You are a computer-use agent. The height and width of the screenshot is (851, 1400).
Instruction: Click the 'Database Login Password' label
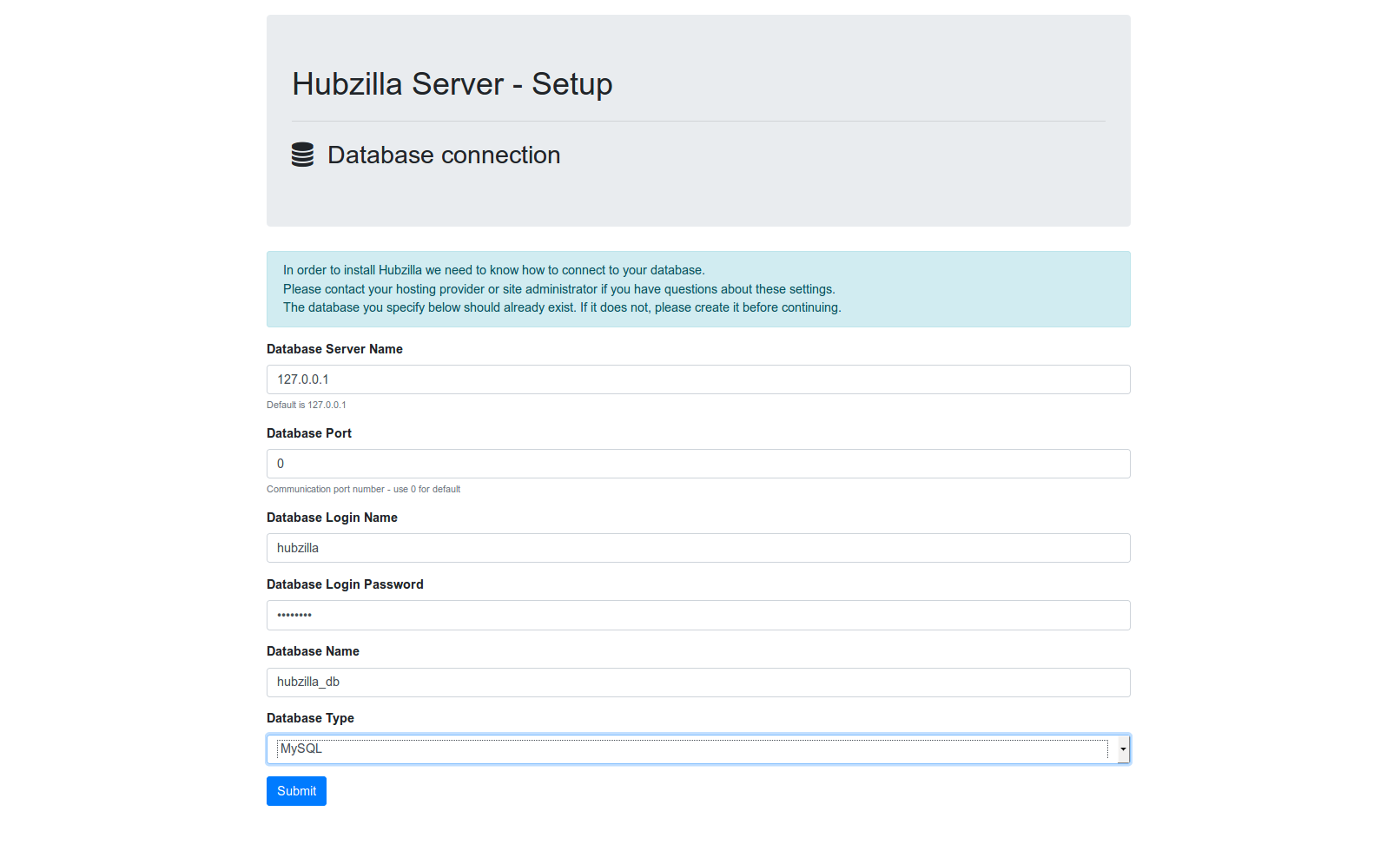(345, 584)
